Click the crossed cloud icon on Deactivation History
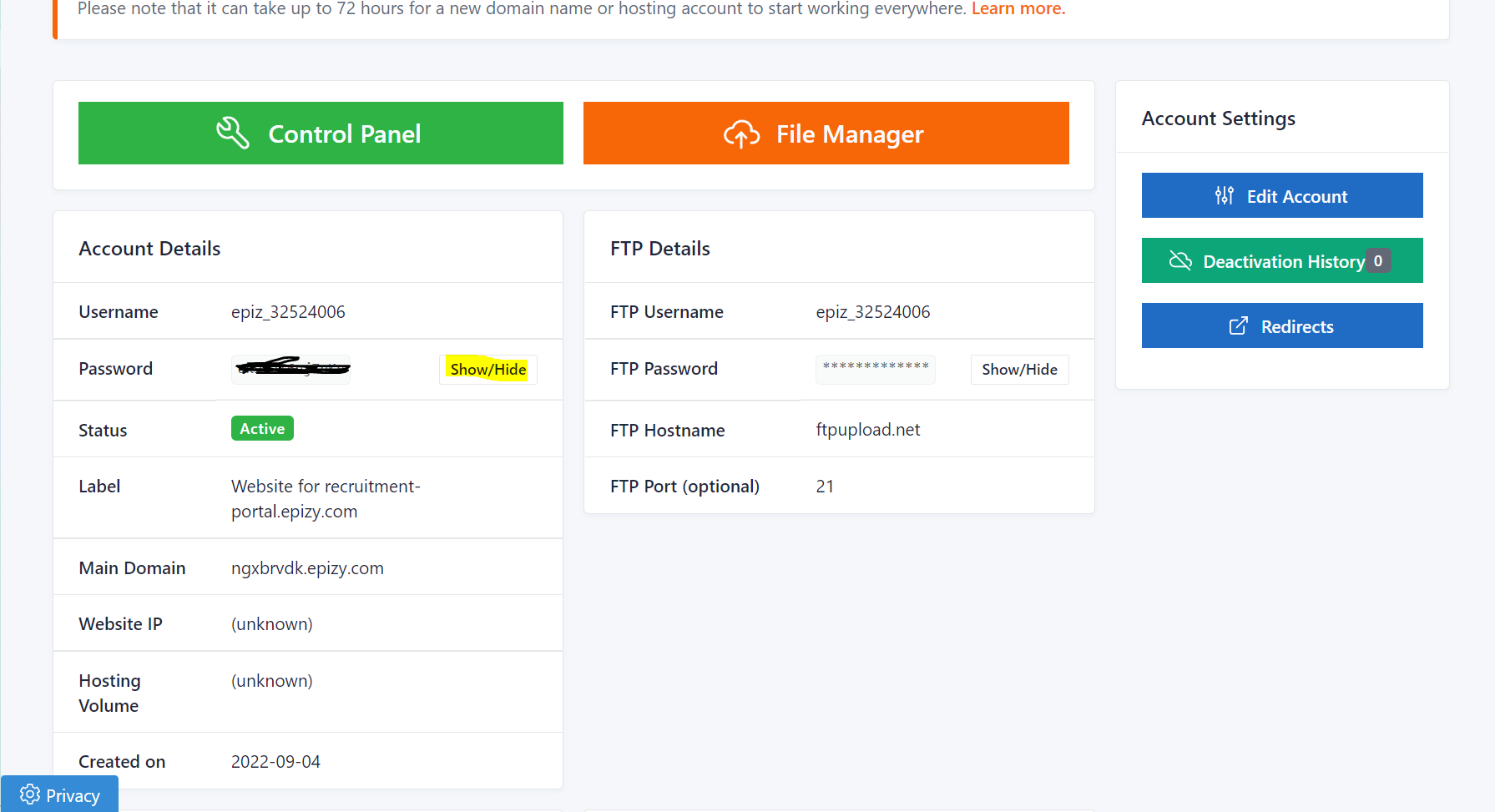Screen dimensions: 1495x812 (1180, 260)
